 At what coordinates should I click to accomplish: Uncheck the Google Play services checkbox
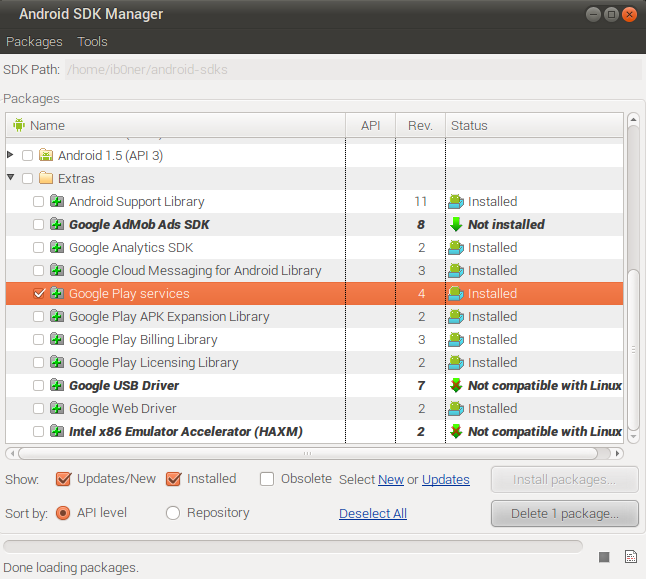coord(39,293)
